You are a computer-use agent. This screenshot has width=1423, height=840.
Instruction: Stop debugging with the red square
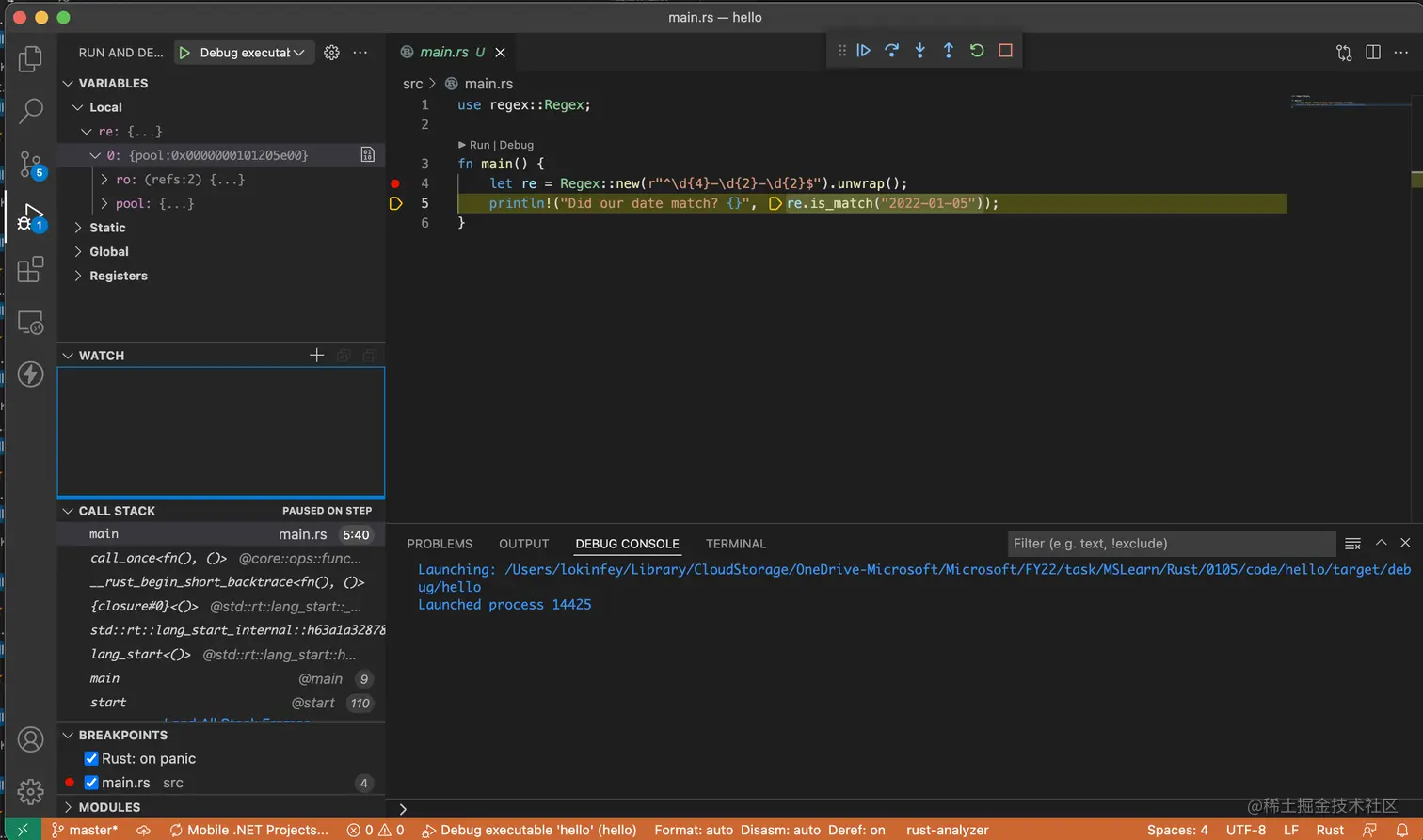click(1005, 51)
